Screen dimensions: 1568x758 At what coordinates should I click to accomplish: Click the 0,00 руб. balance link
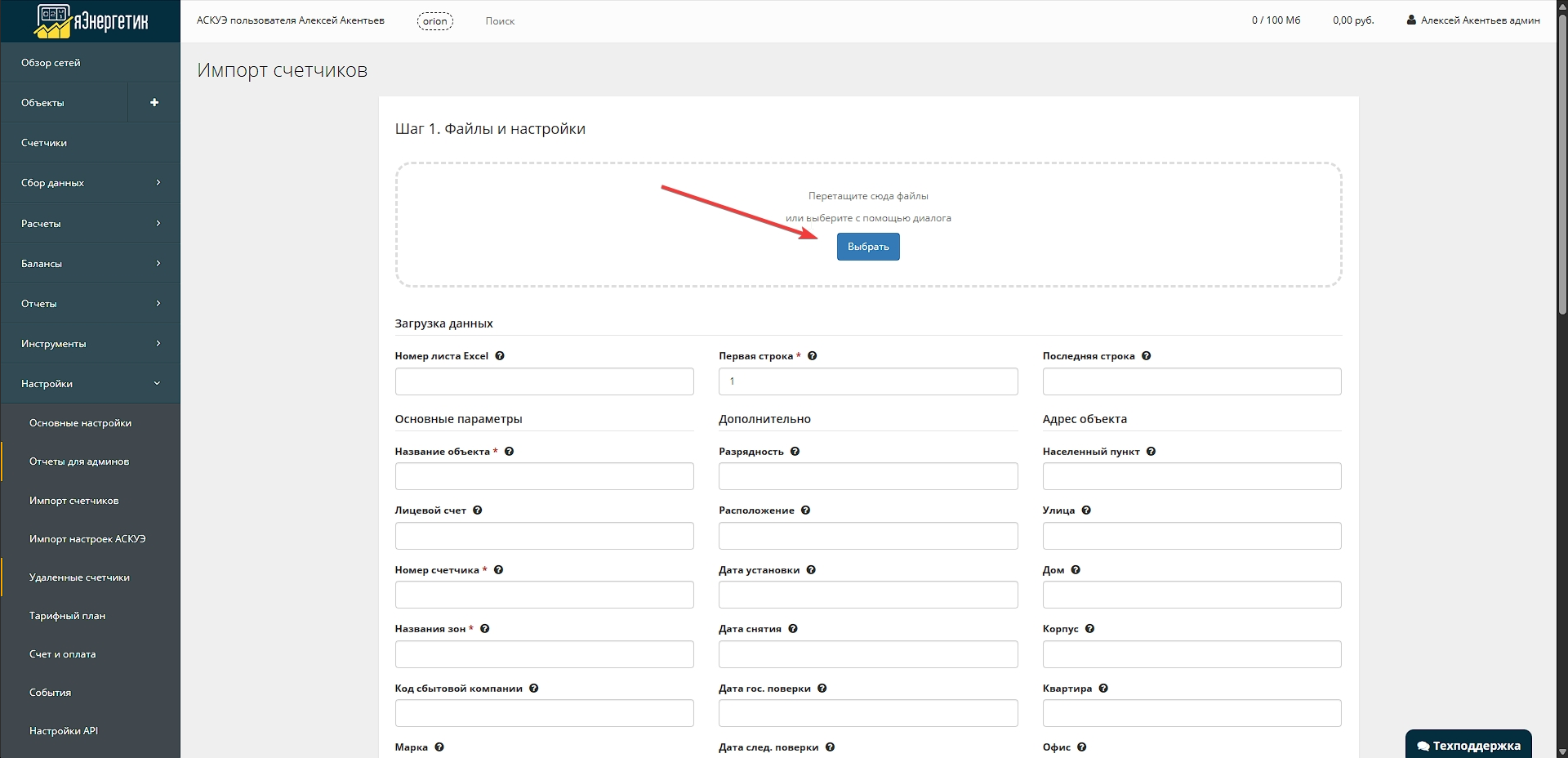[x=1353, y=20]
